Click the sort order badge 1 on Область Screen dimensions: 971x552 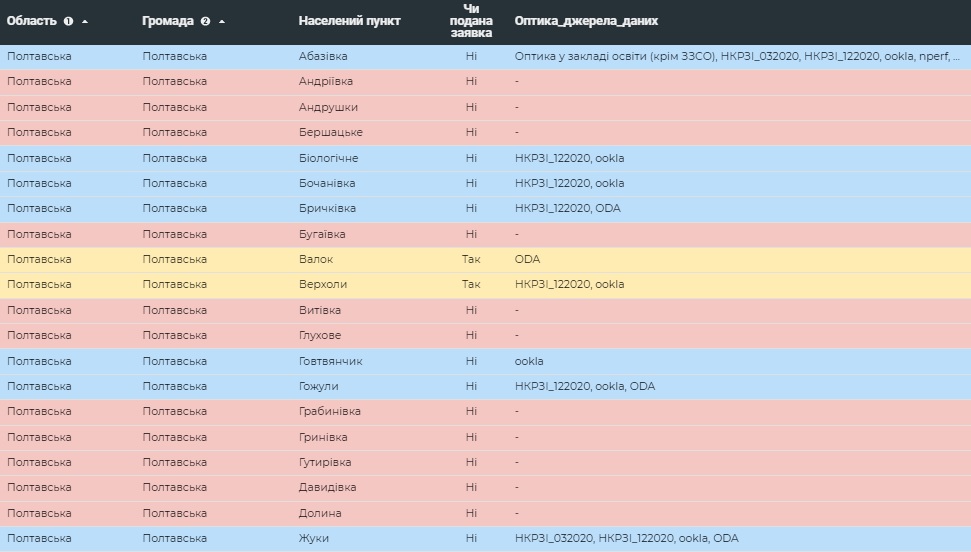click(69, 21)
